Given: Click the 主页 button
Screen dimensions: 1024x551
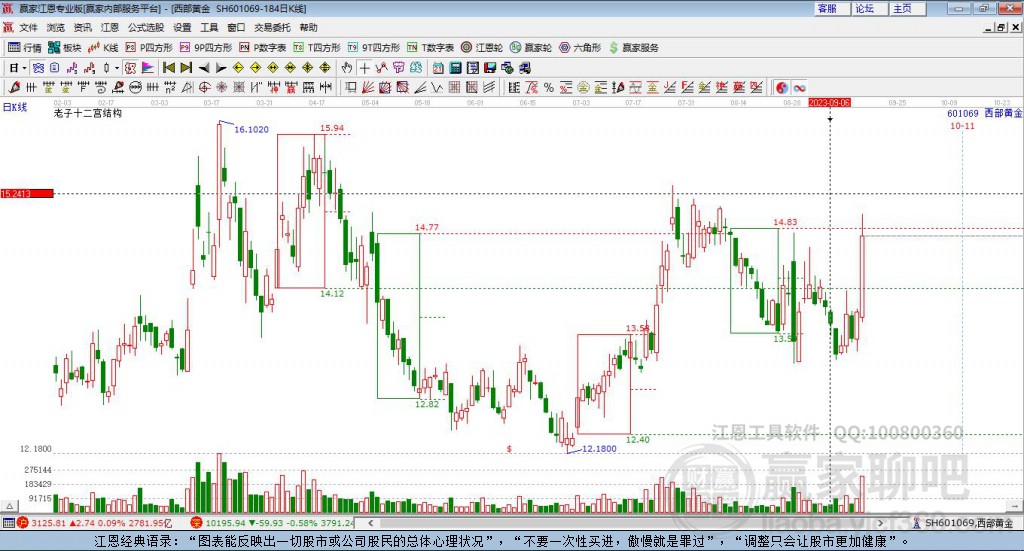Looking at the screenshot, I should [908, 8].
